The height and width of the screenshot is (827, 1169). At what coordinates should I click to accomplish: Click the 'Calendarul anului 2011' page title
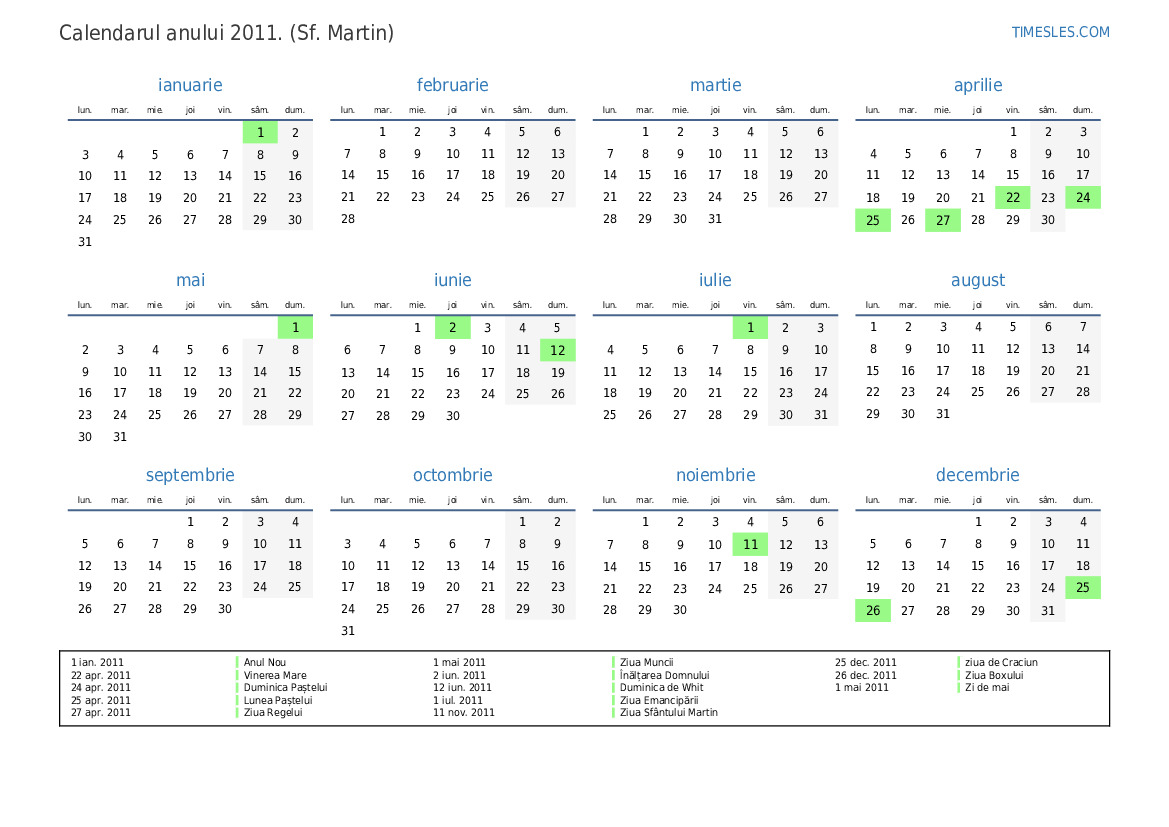click(226, 33)
